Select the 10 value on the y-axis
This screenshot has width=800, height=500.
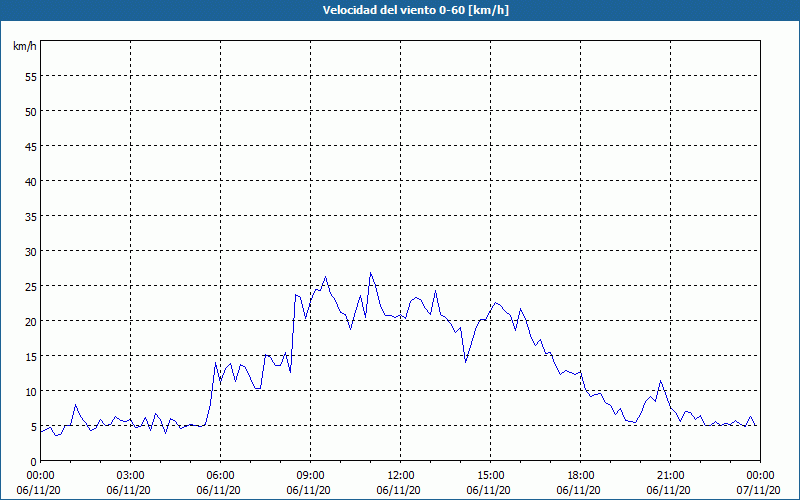[x=31, y=391]
